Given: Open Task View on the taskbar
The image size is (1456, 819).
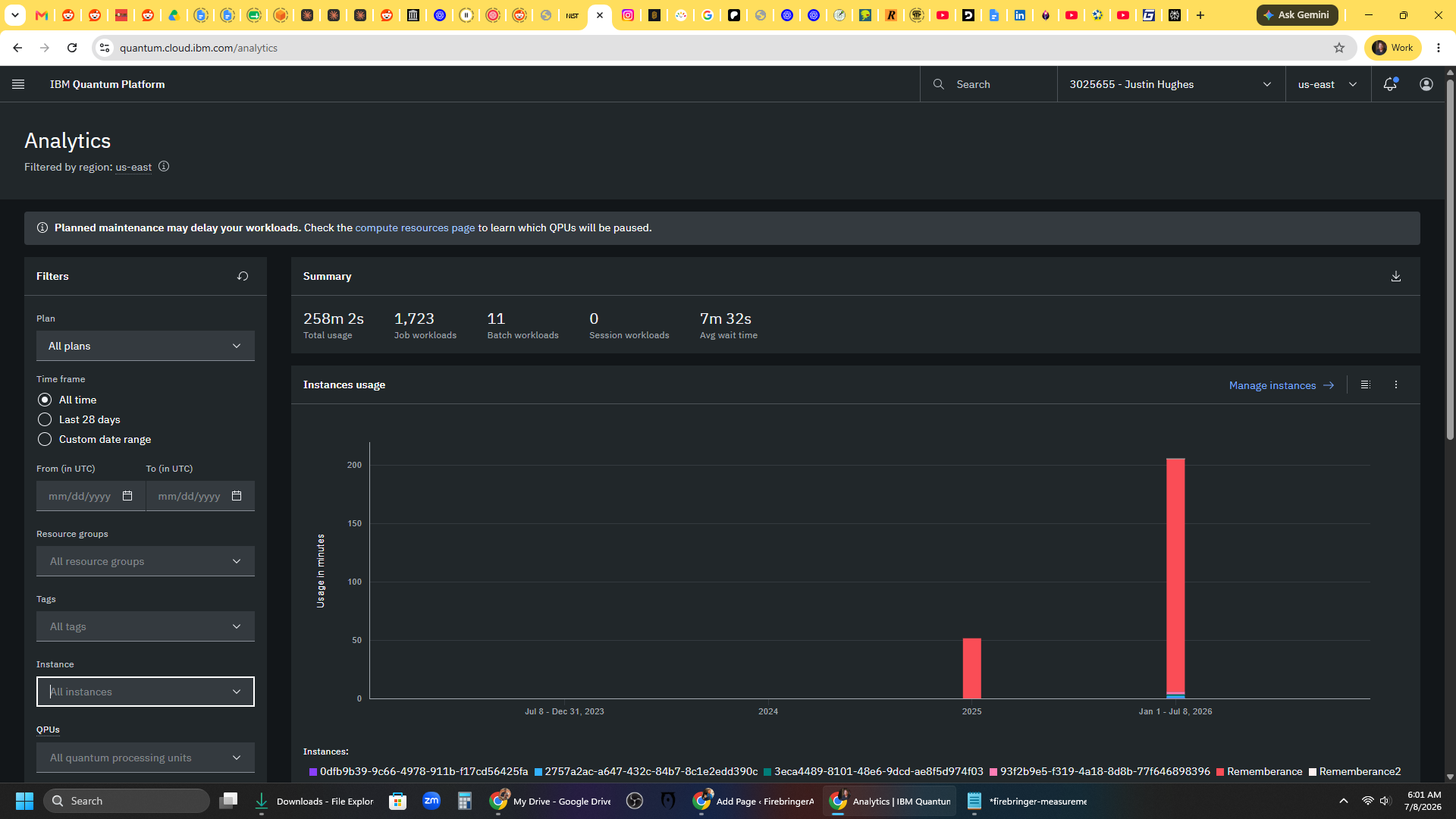Looking at the screenshot, I should tap(228, 801).
